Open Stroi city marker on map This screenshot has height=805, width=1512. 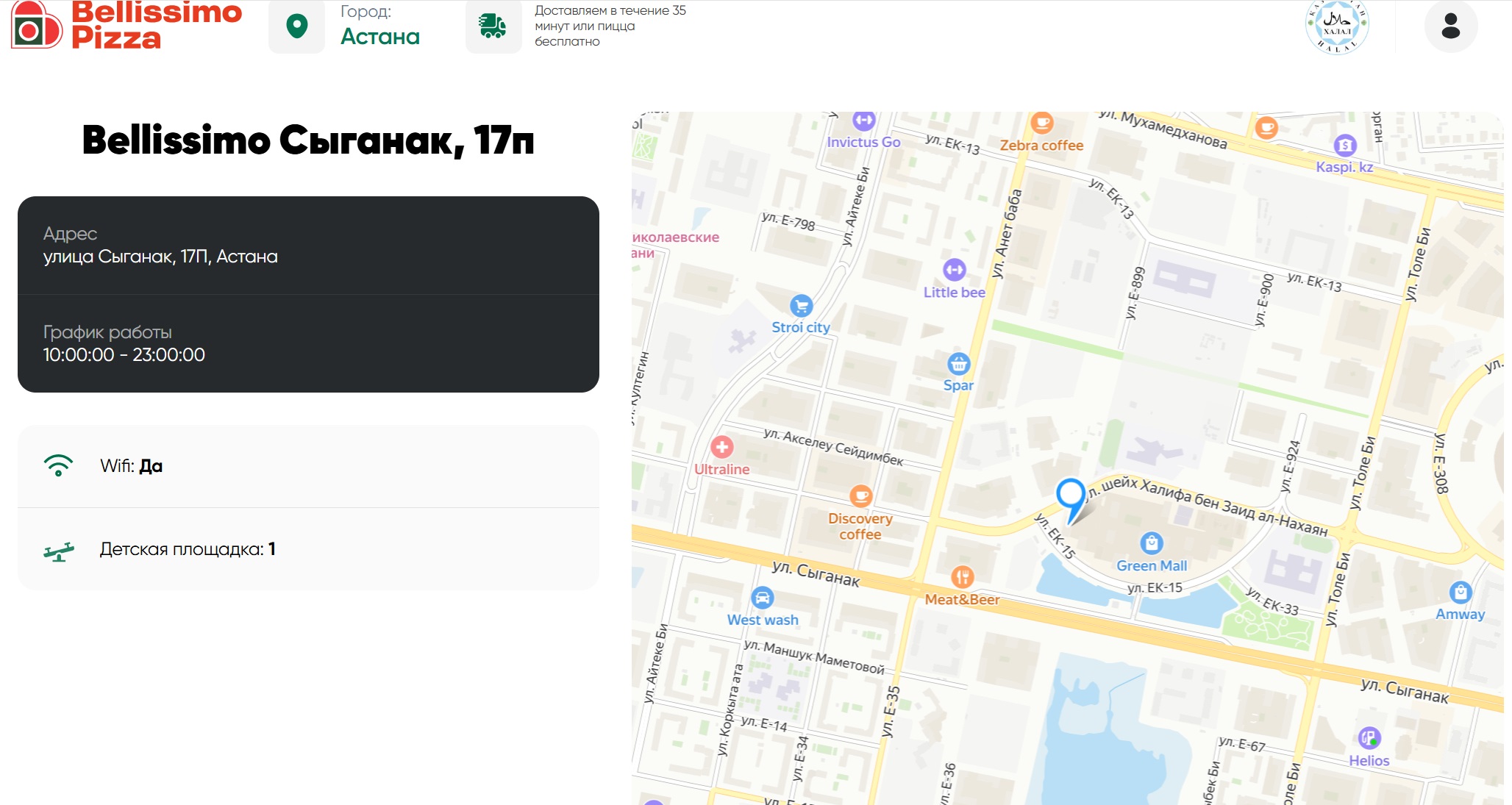pyautogui.click(x=801, y=305)
